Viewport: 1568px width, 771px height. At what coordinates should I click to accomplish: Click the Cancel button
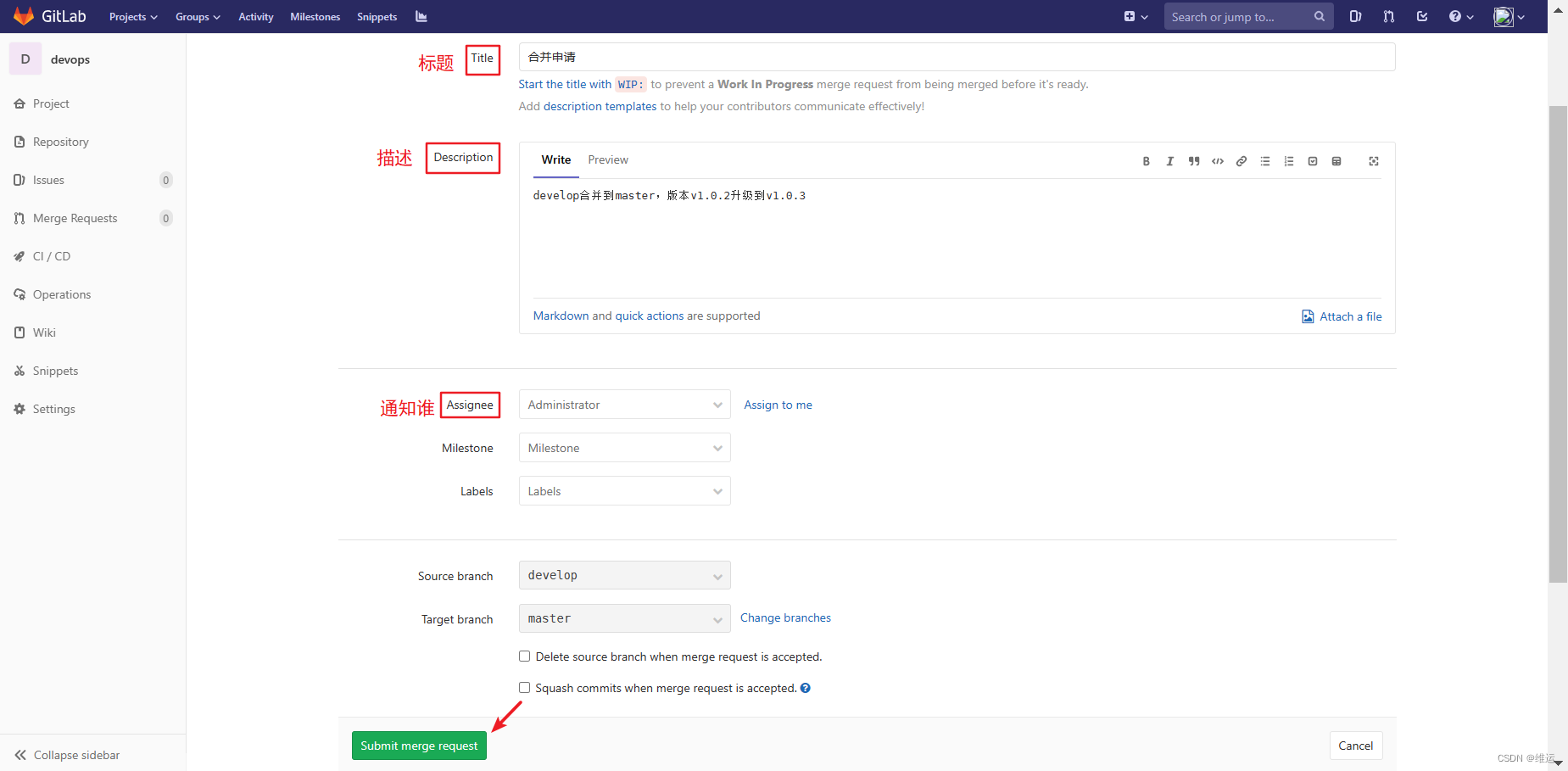pos(1355,746)
